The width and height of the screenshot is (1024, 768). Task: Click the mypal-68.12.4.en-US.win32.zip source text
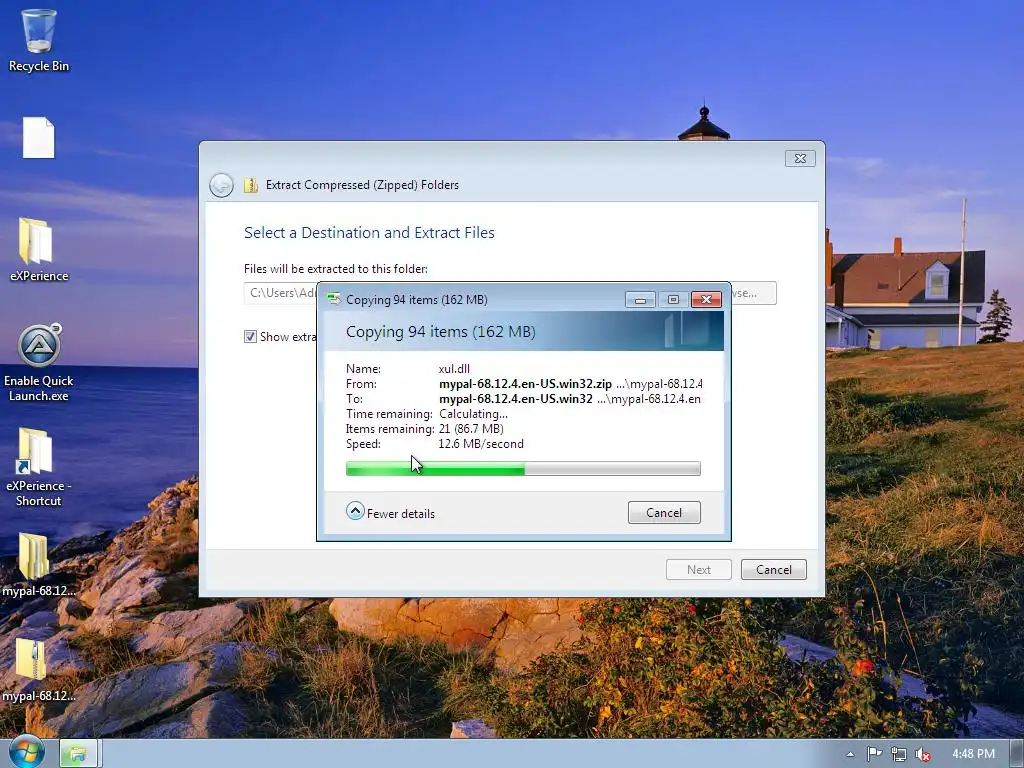click(525, 384)
